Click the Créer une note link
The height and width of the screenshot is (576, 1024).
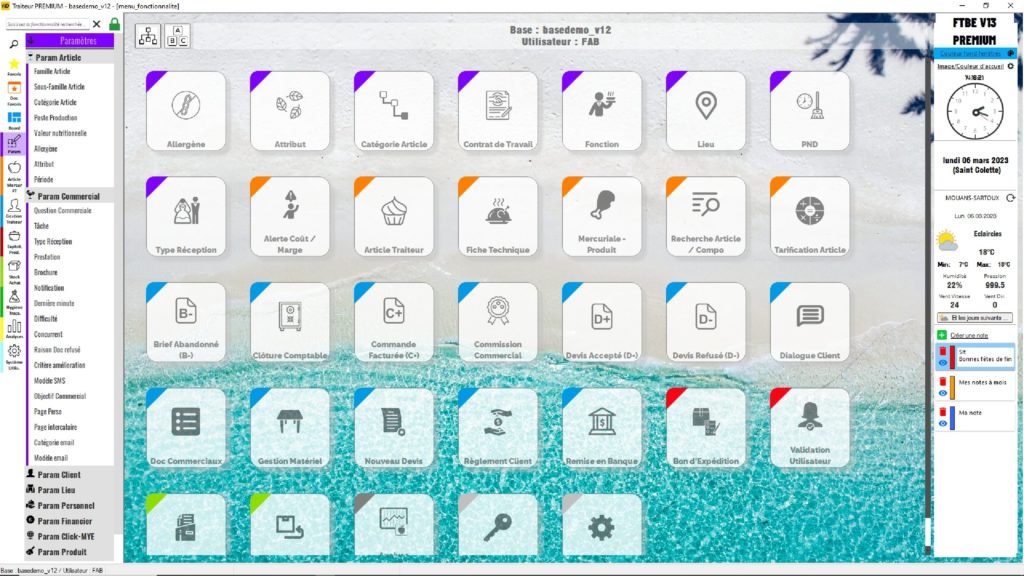tap(969, 336)
